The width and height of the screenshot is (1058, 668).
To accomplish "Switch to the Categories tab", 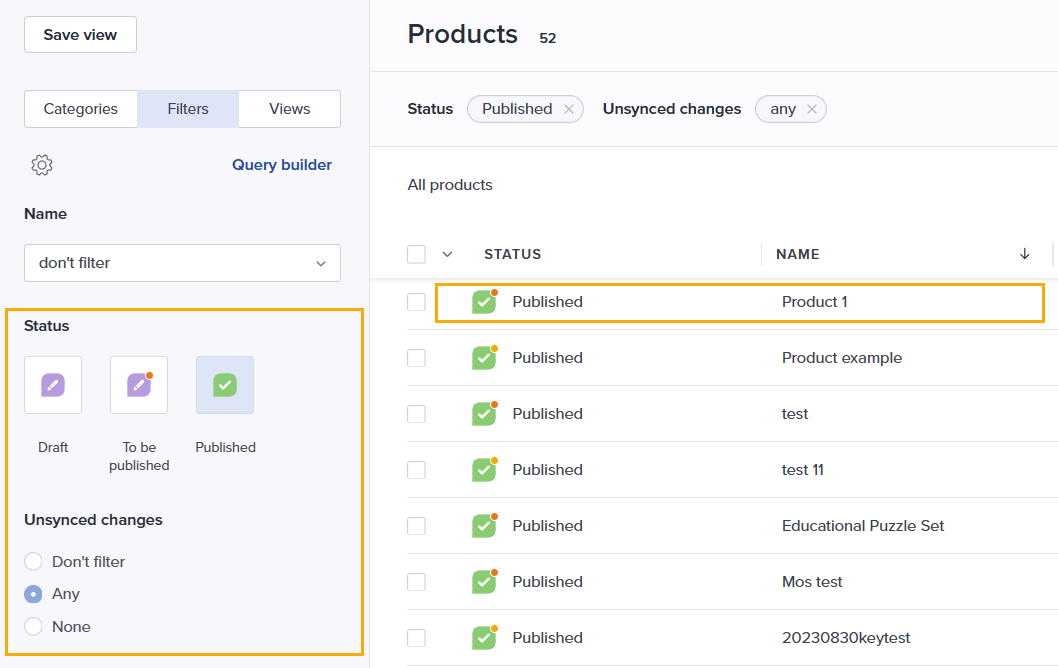I will [x=81, y=109].
